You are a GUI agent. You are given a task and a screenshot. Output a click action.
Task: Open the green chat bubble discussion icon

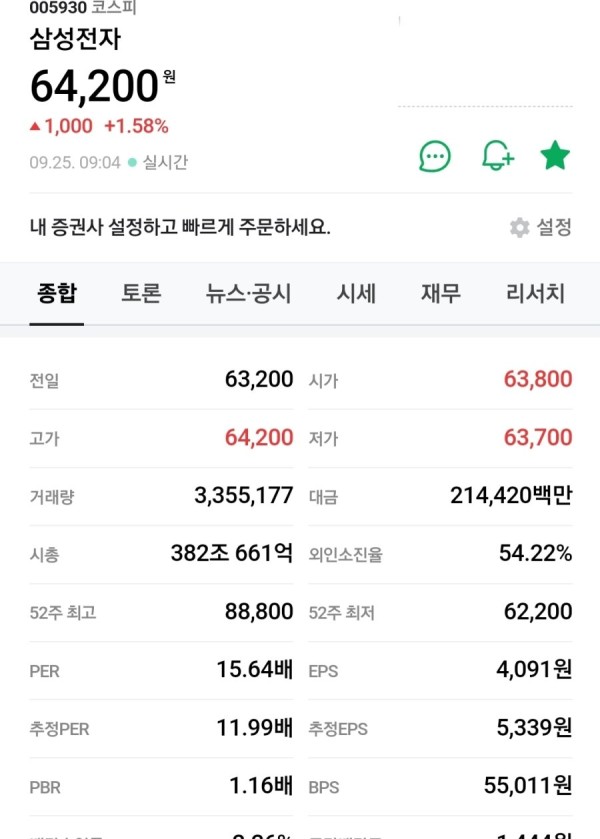pyautogui.click(x=435, y=156)
